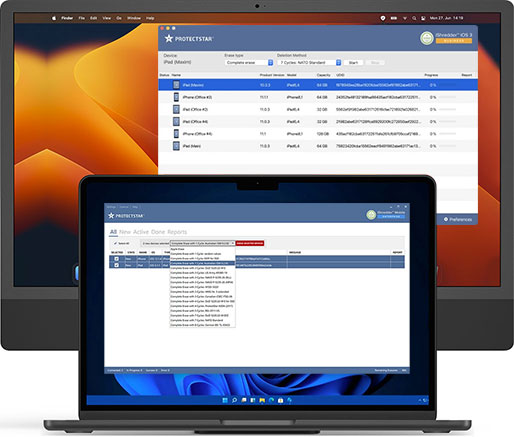Screen dimensions: 514x437
Task: Click the taskbar Search magnifier icon
Action: [234, 400]
